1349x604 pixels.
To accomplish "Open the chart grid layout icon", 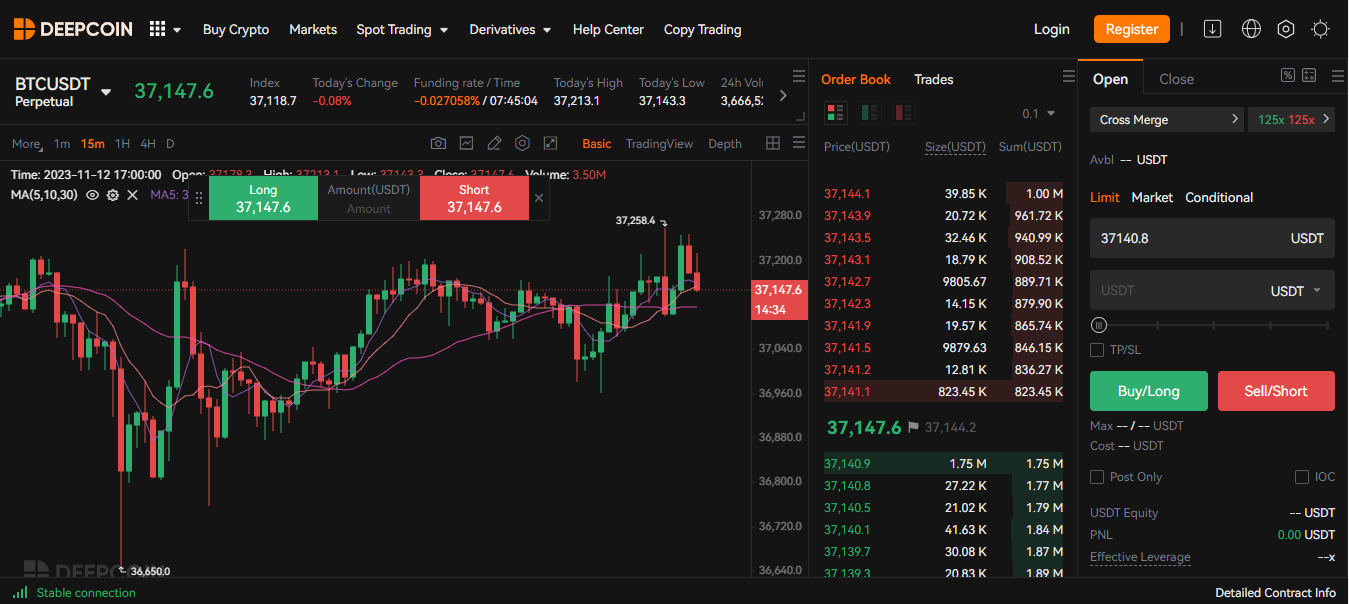I will (773, 143).
